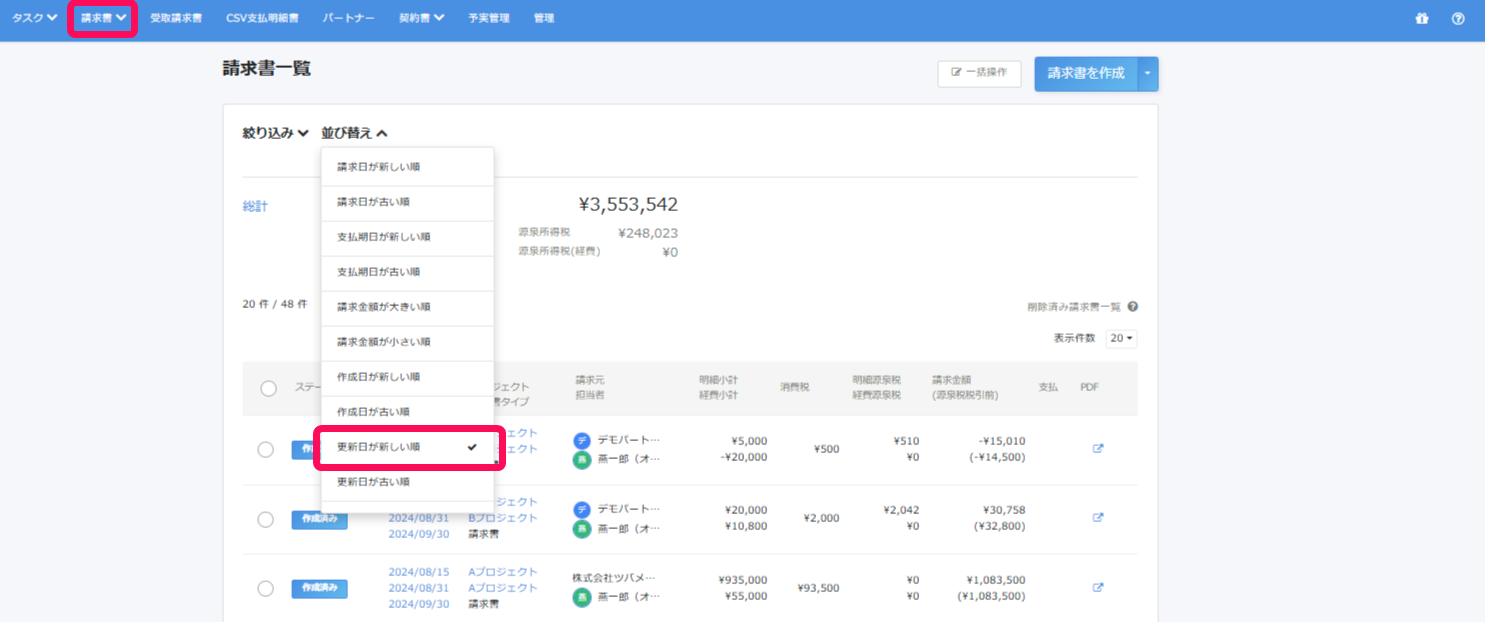Viewport: 1485px width, 622px height.
Task: Sort by 請求日が古い順
Action: pyautogui.click(x=407, y=202)
